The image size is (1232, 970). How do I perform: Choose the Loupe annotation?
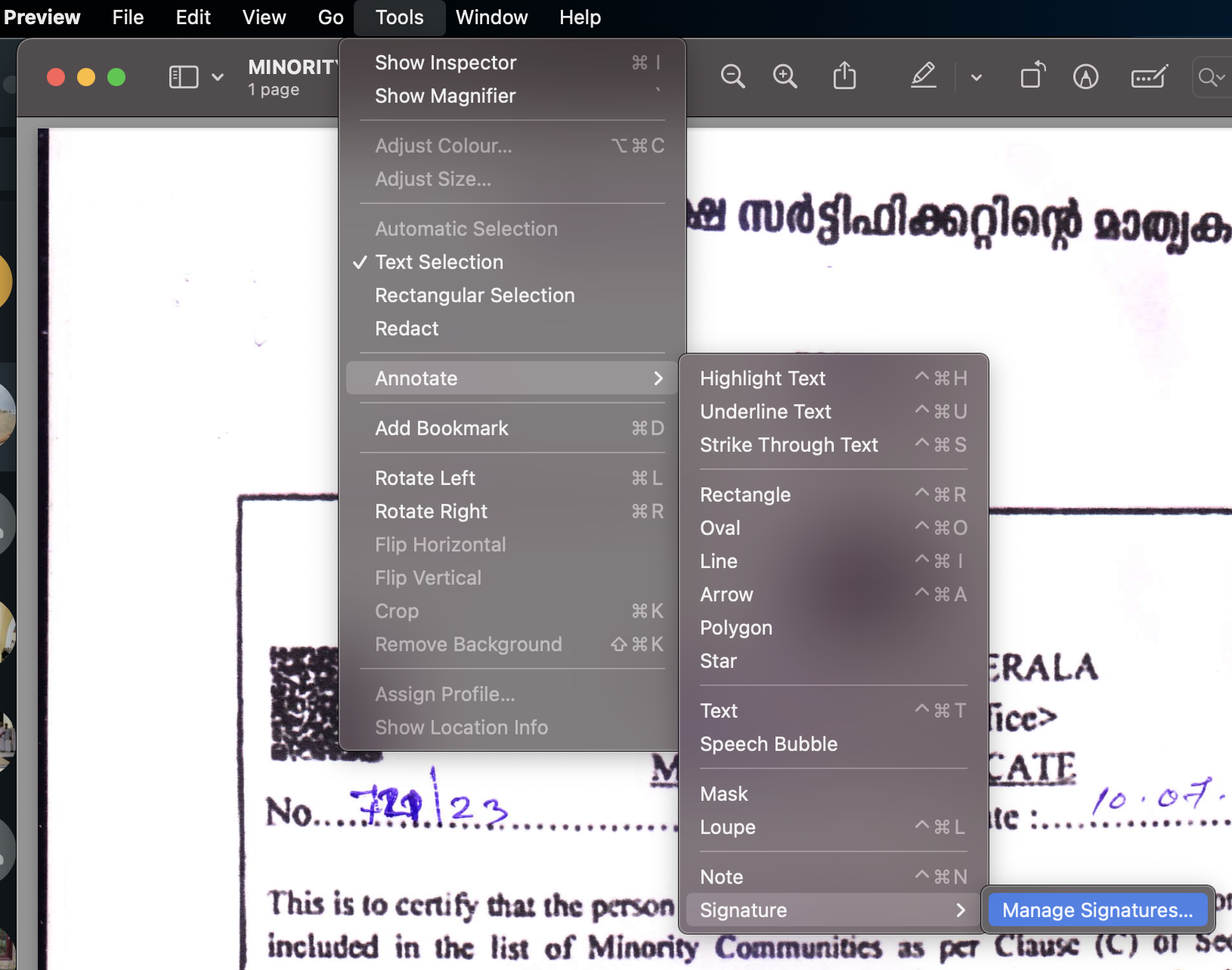(x=833, y=827)
